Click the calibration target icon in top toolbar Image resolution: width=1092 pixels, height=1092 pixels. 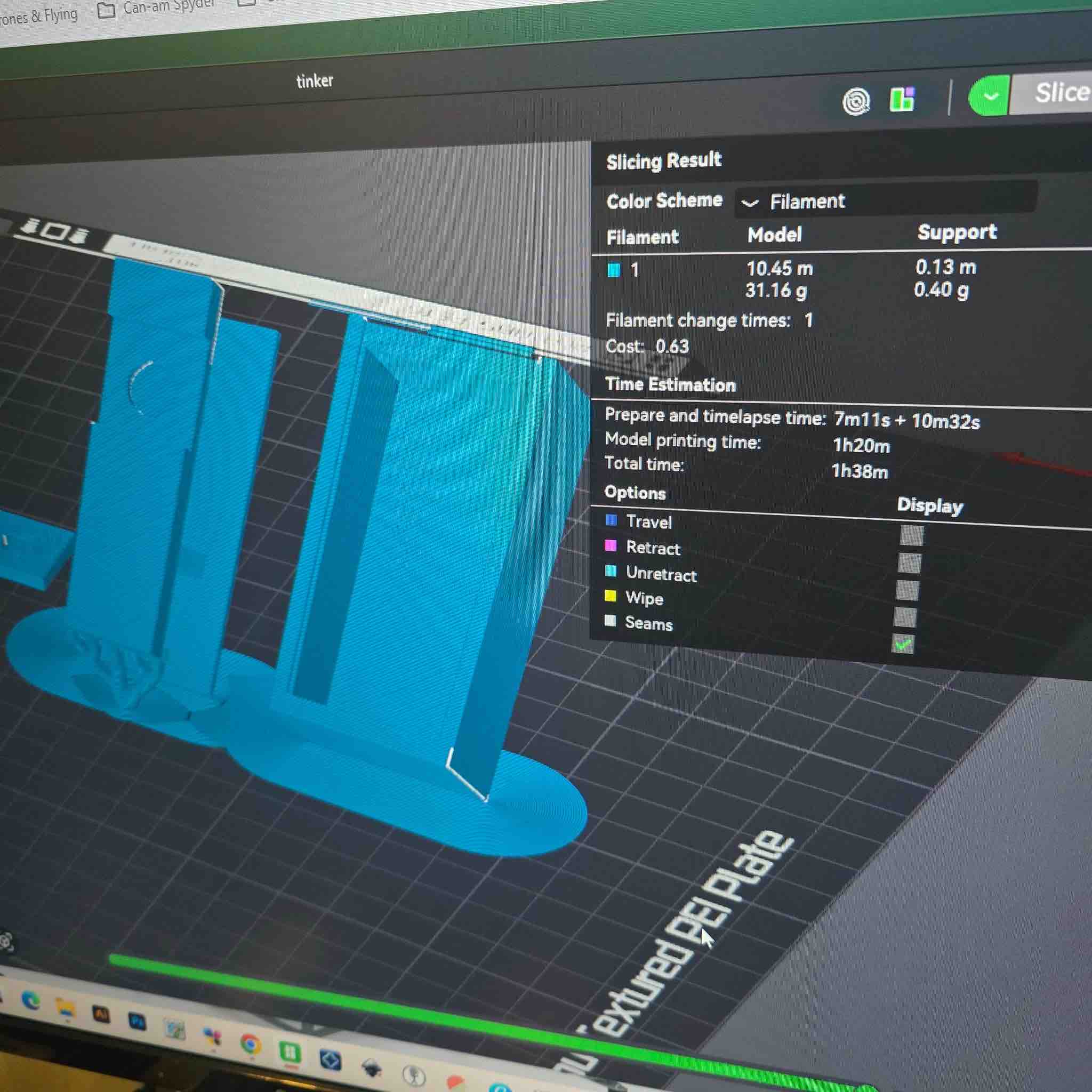856,102
